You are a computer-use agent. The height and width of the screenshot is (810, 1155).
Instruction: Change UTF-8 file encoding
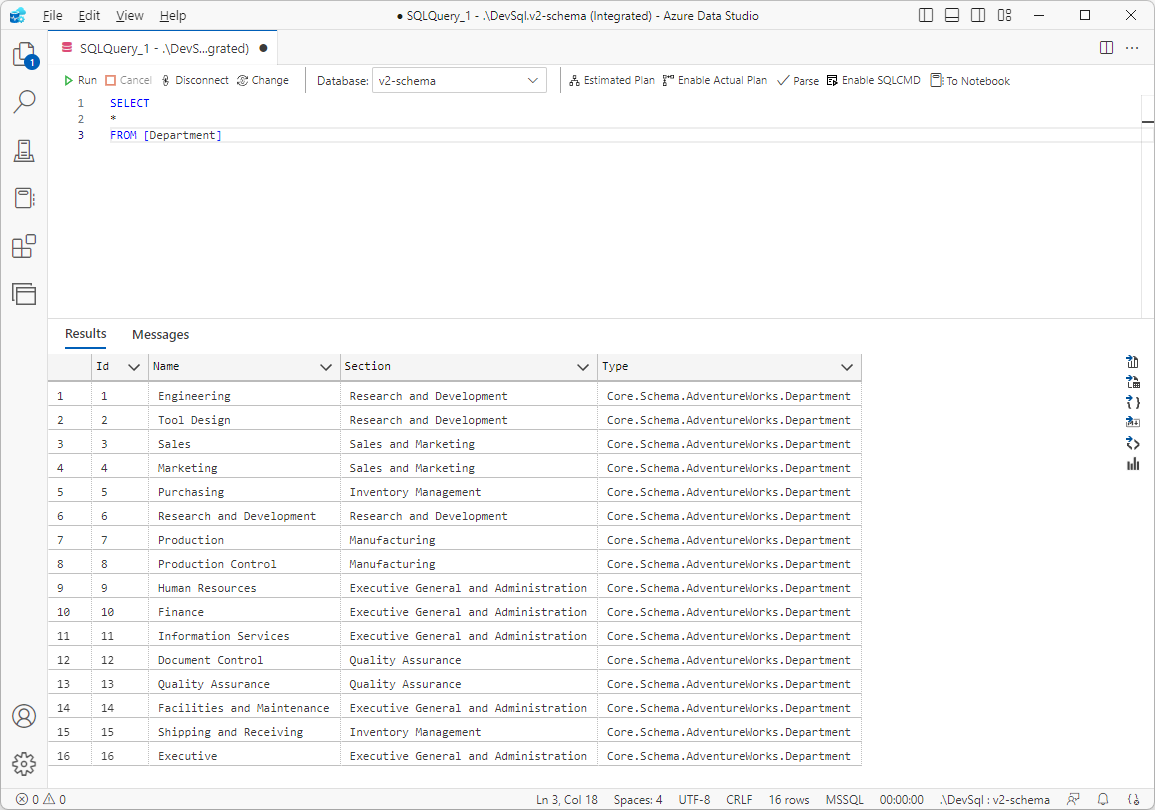(x=695, y=800)
